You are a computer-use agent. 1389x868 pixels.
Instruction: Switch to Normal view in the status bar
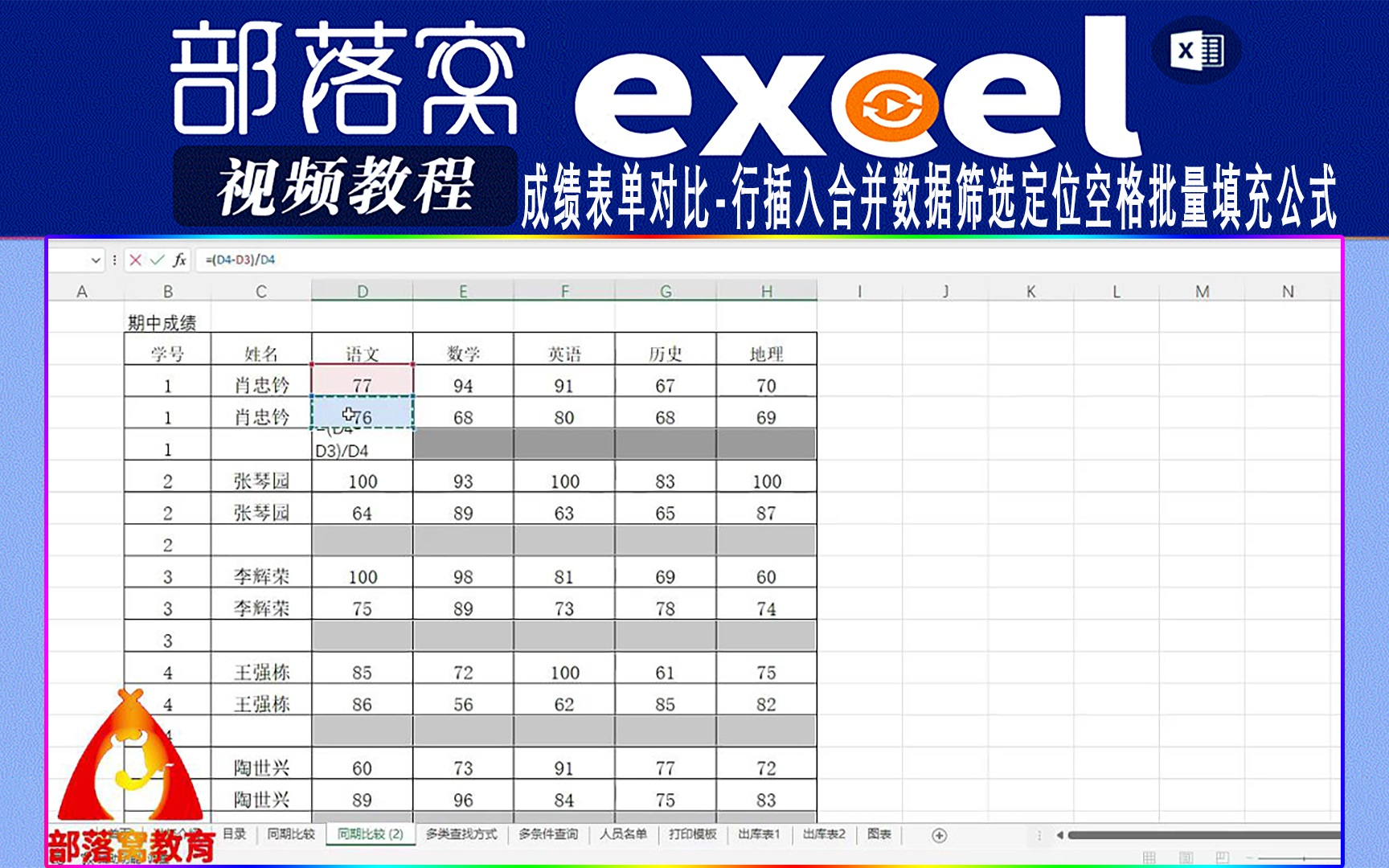[1149, 858]
